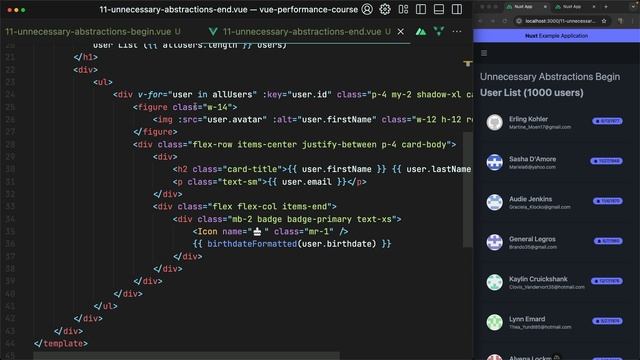Click Erling Kohler's avatar
Screen dimensions: 640x360
point(494,122)
